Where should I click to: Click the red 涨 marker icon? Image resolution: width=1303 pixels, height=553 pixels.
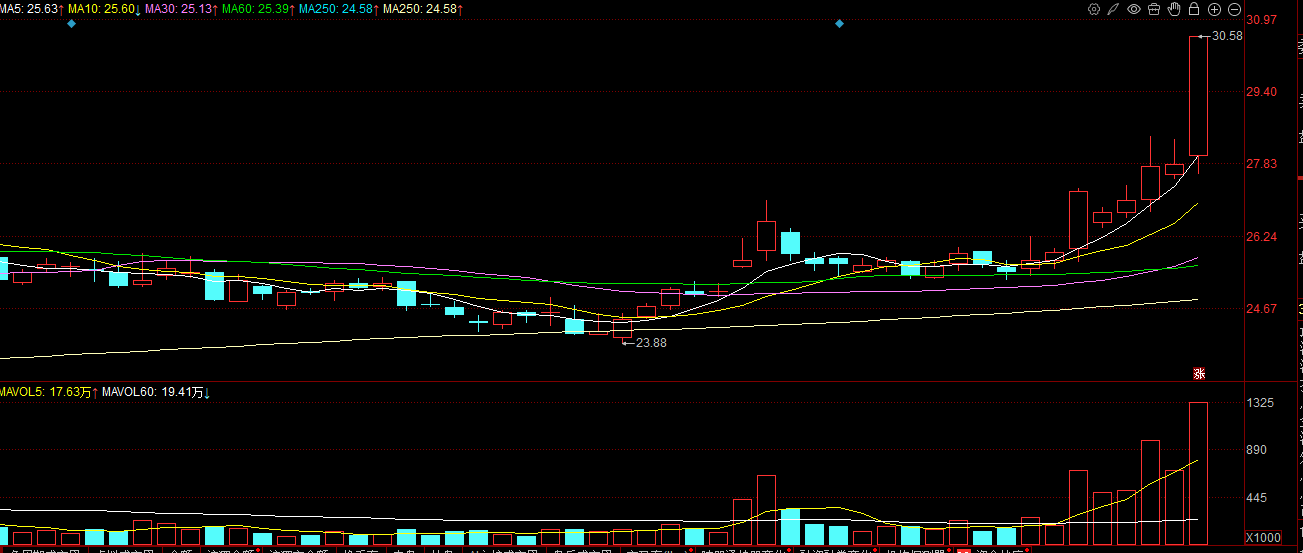[1198, 374]
